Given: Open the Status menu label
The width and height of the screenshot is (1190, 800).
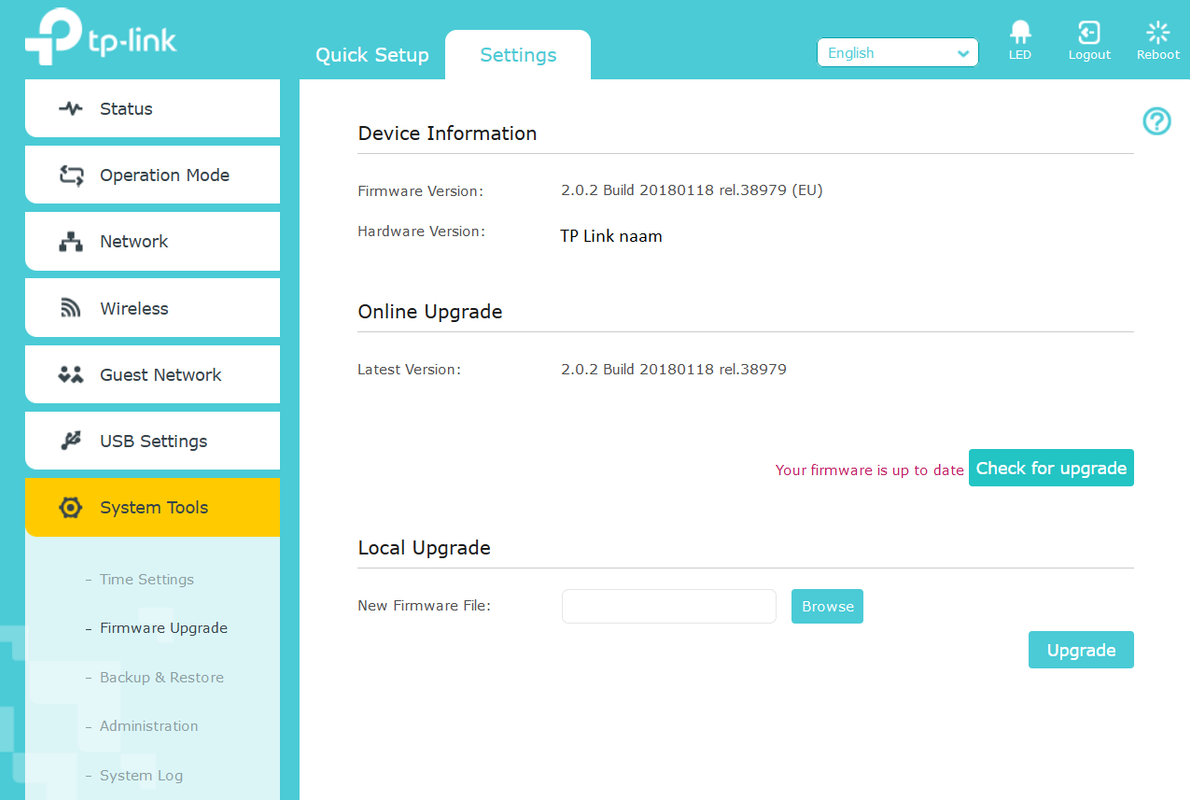Looking at the screenshot, I should [x=126, y=109].
